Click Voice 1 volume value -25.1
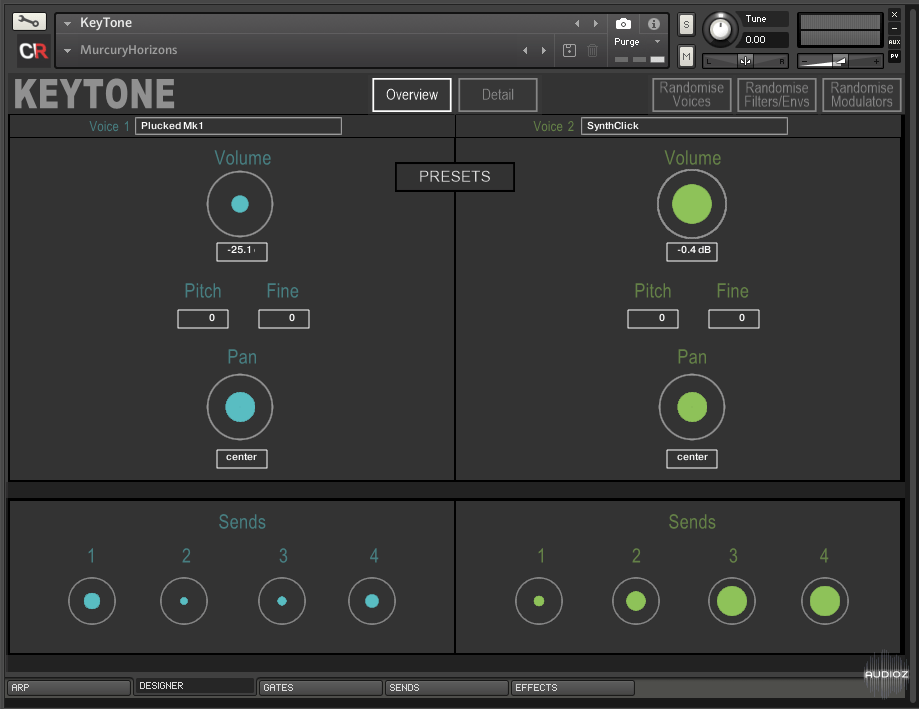 [x=242, y=251]
